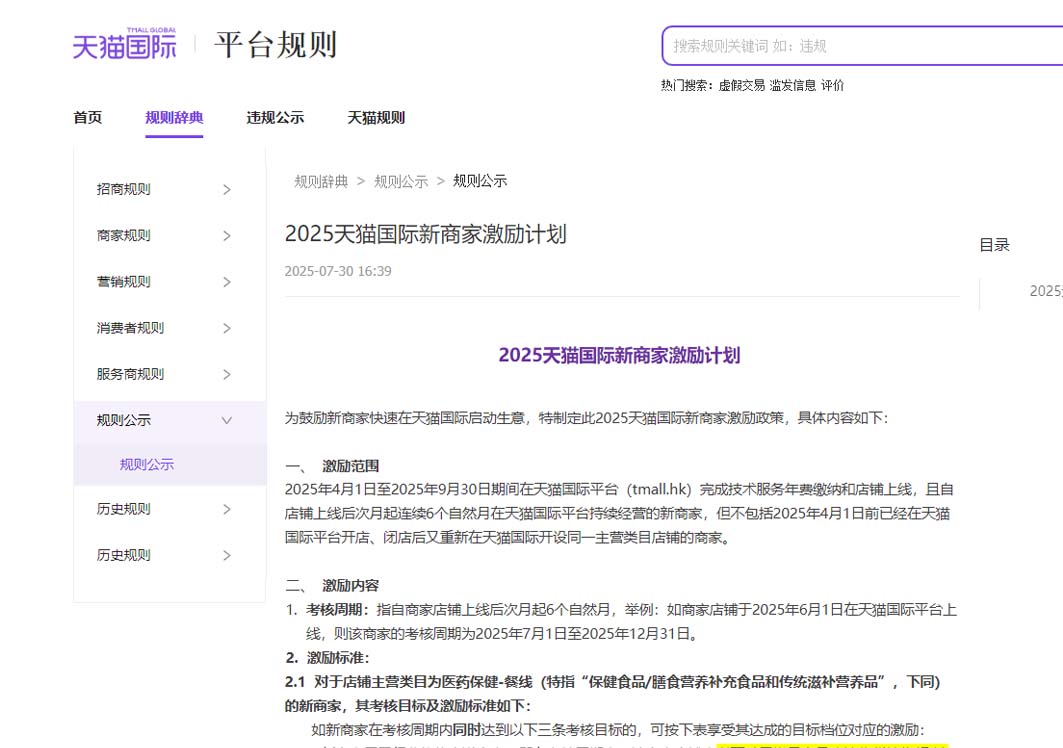Expand the second 历史规则 chevron
1063x748 pixels.
pyautogui.click(x=227, y=555)
